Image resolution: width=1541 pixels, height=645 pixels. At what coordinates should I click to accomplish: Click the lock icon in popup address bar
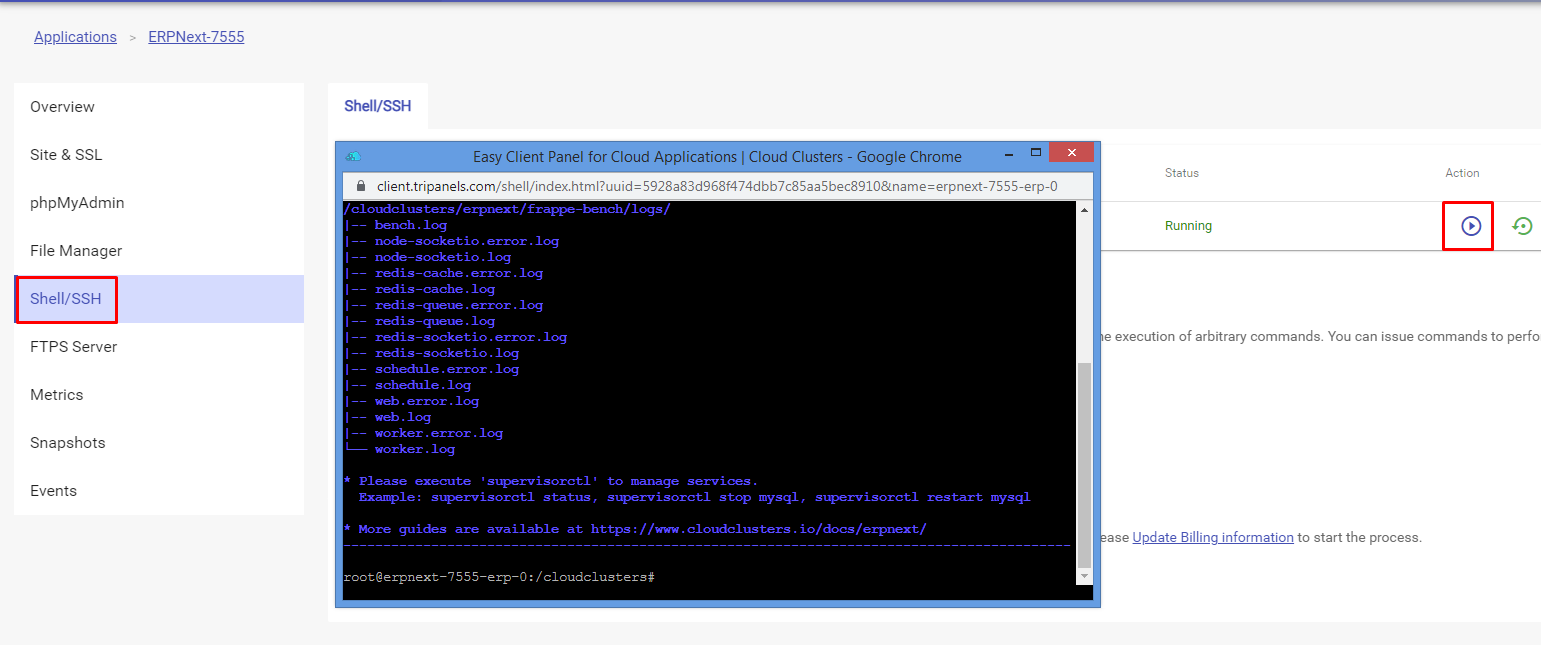click(362, 186)
